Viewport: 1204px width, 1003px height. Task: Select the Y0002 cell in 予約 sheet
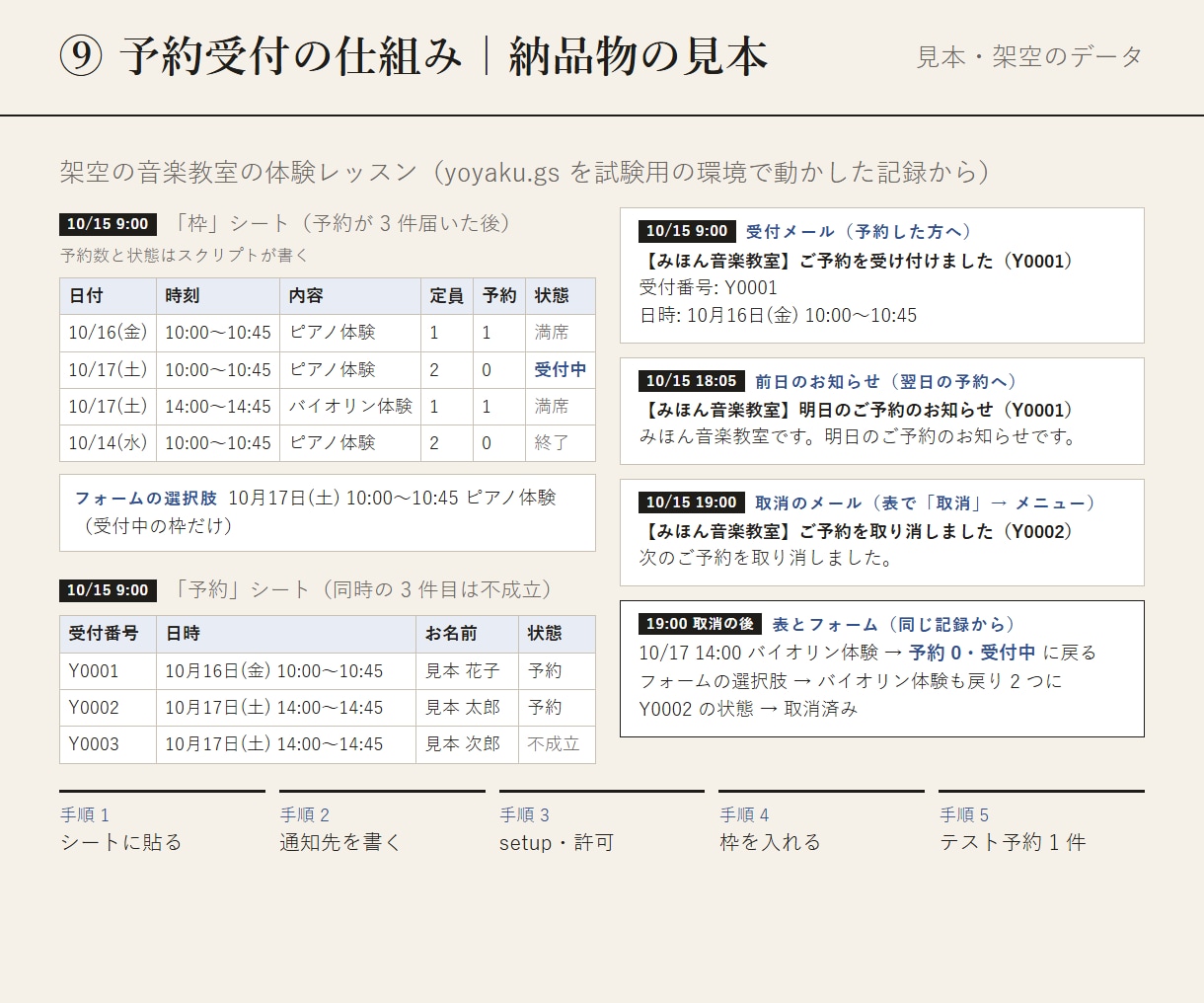108,708
